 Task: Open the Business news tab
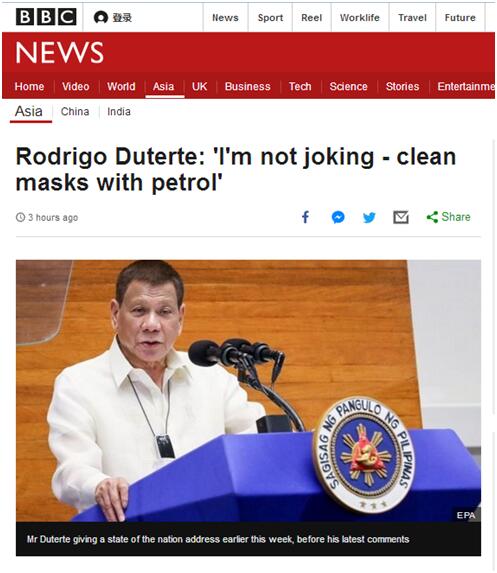point(247,87)
